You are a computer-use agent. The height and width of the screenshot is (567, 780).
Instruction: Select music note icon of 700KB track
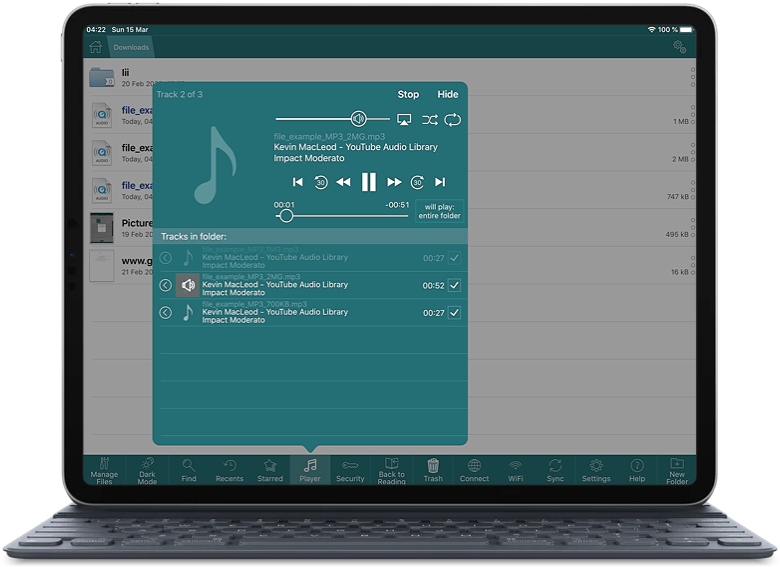pos(188,312)
